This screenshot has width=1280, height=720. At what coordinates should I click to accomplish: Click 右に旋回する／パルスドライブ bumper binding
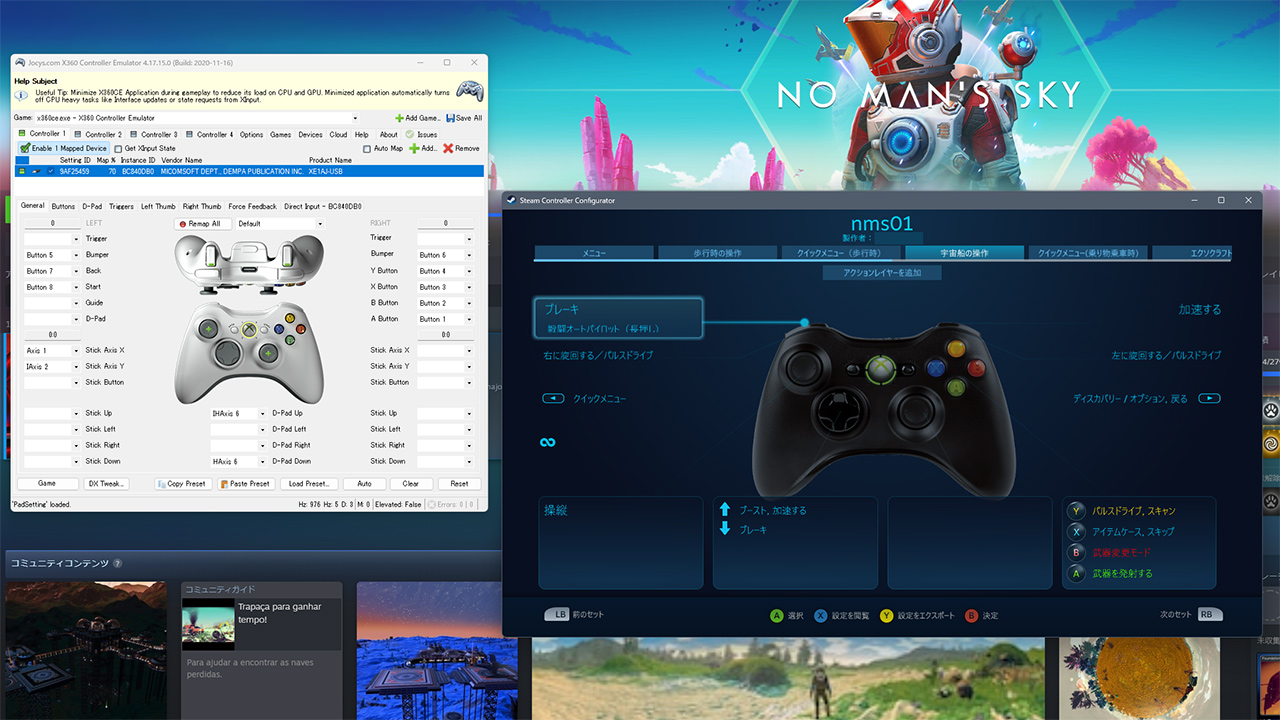pyautogui.click(x=599, y=355)
